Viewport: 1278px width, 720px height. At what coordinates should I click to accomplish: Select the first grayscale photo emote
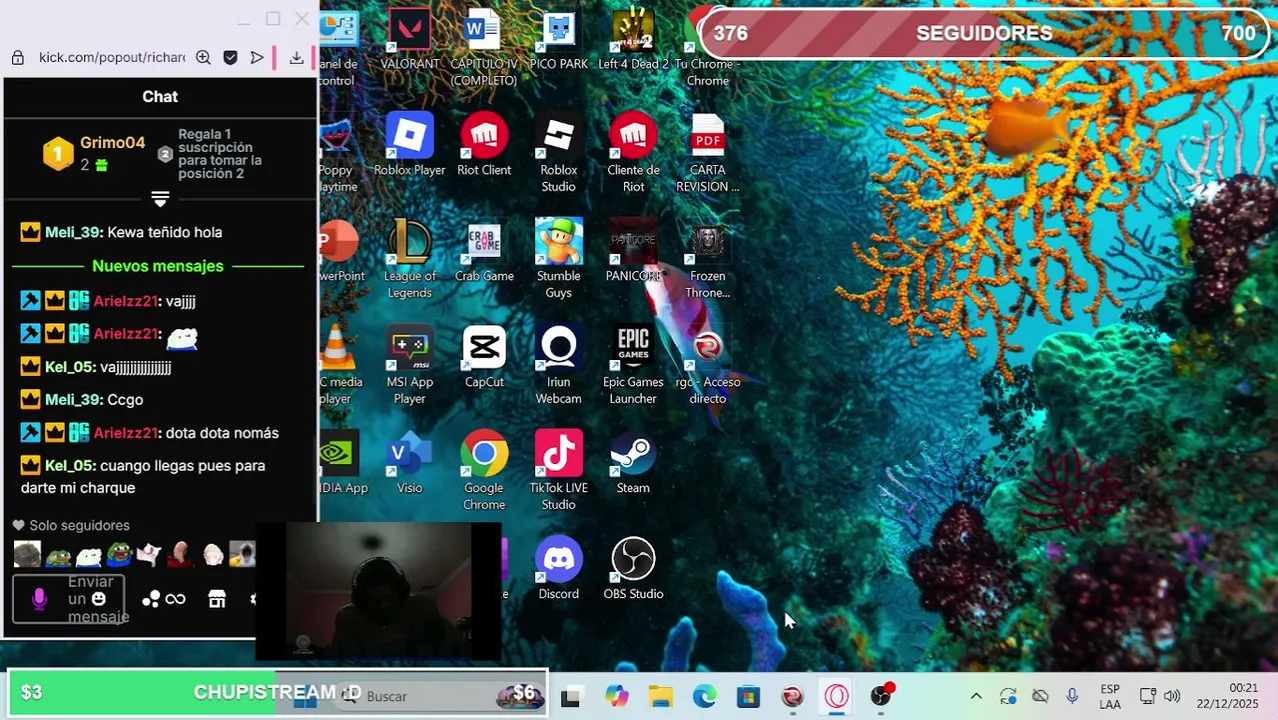27,553
